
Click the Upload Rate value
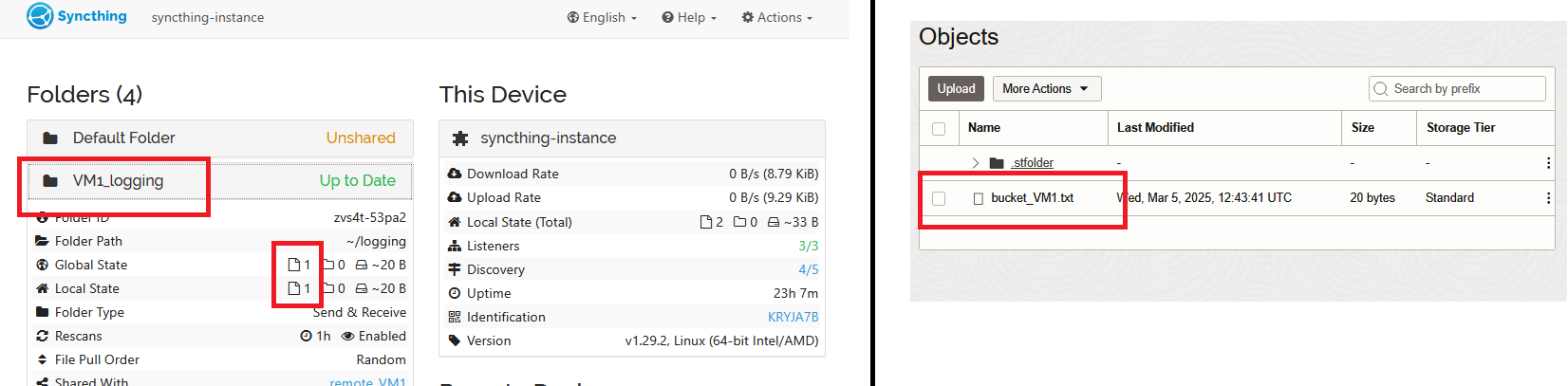(x=774, y=197)
